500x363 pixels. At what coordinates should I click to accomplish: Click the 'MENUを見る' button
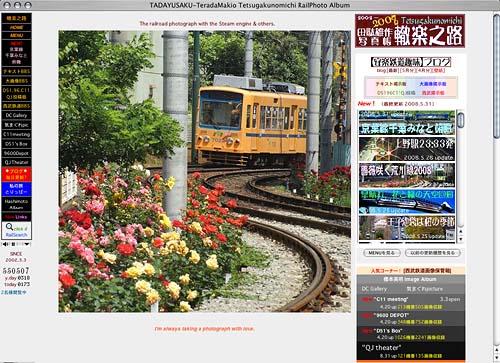[382, 253]
